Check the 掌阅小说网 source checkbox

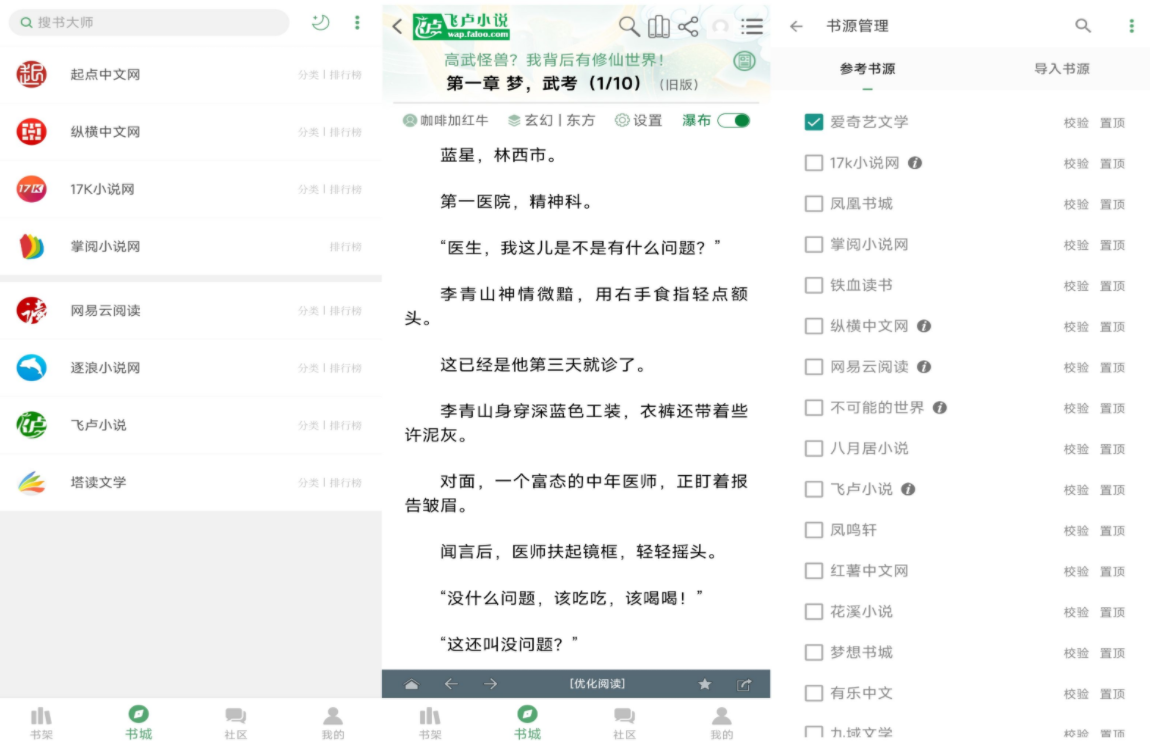tap(813, 244)
